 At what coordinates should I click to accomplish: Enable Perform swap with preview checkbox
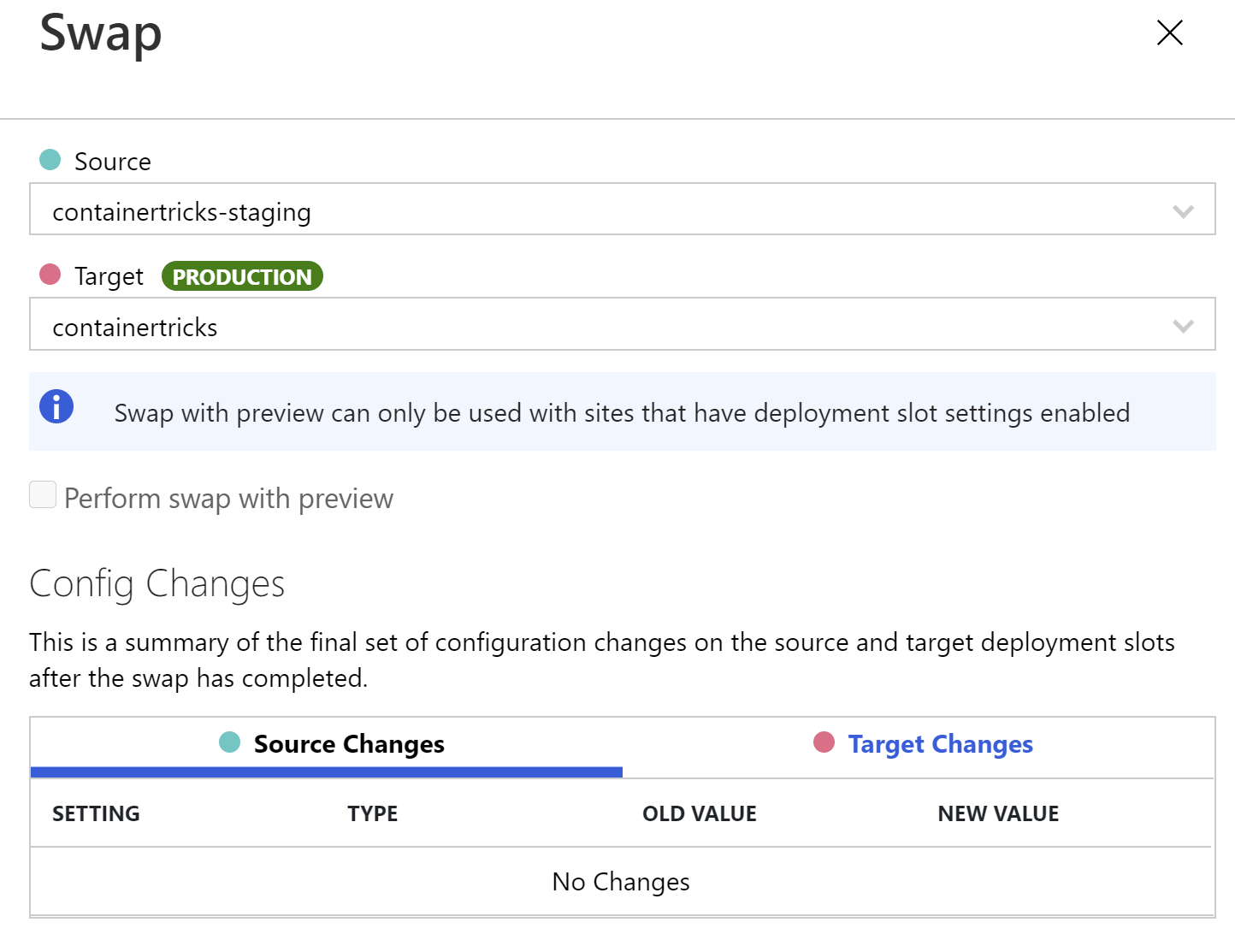point(43,494)
